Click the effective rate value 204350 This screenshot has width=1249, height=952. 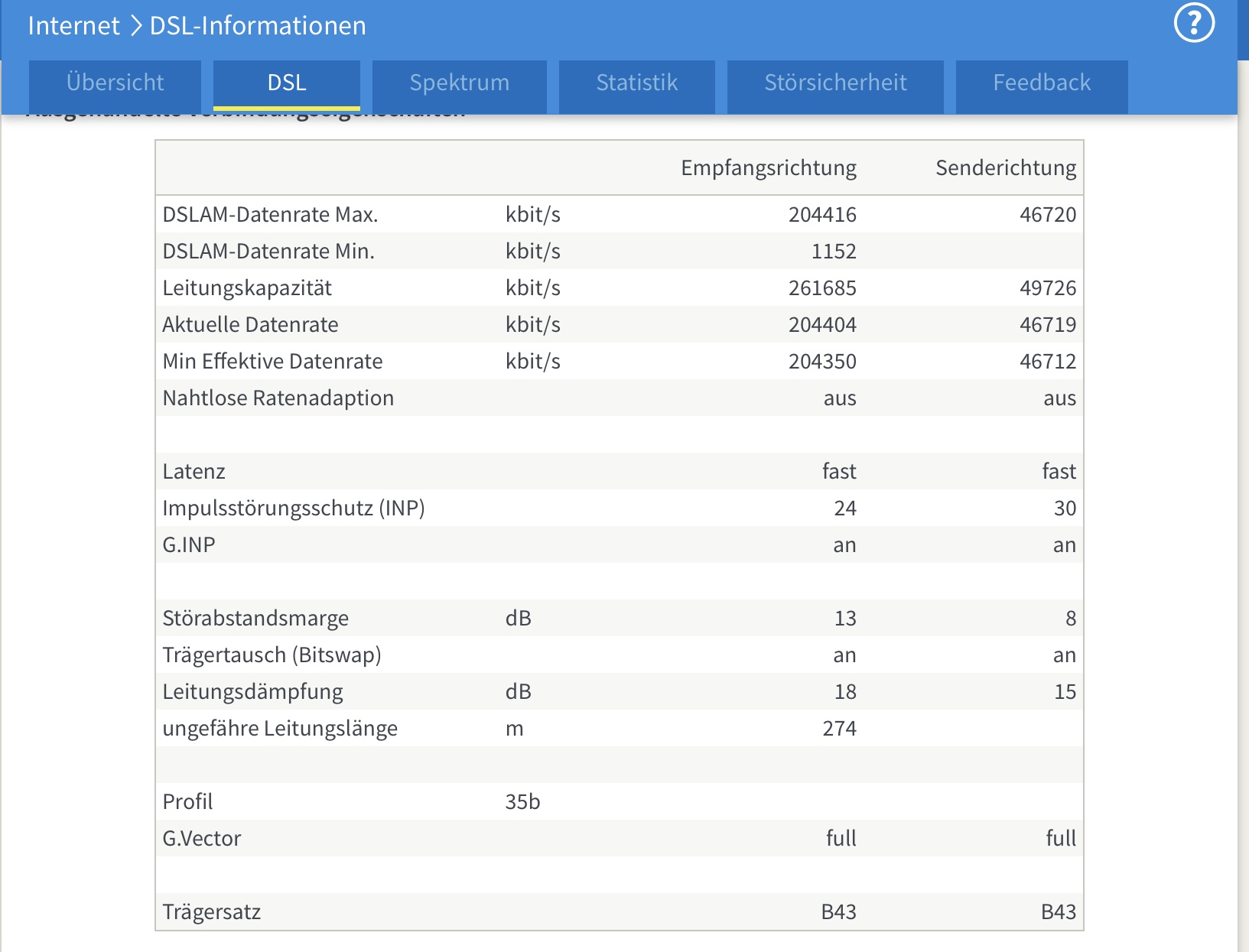822,362
